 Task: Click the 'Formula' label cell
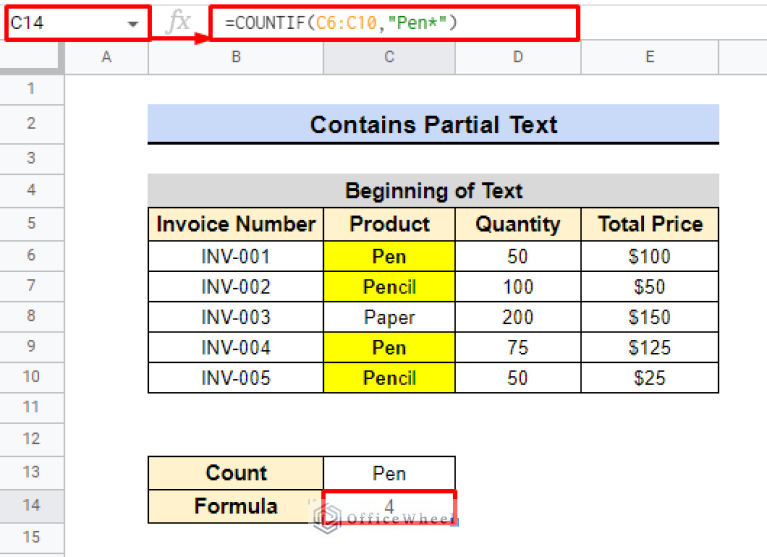coord(236,506)
